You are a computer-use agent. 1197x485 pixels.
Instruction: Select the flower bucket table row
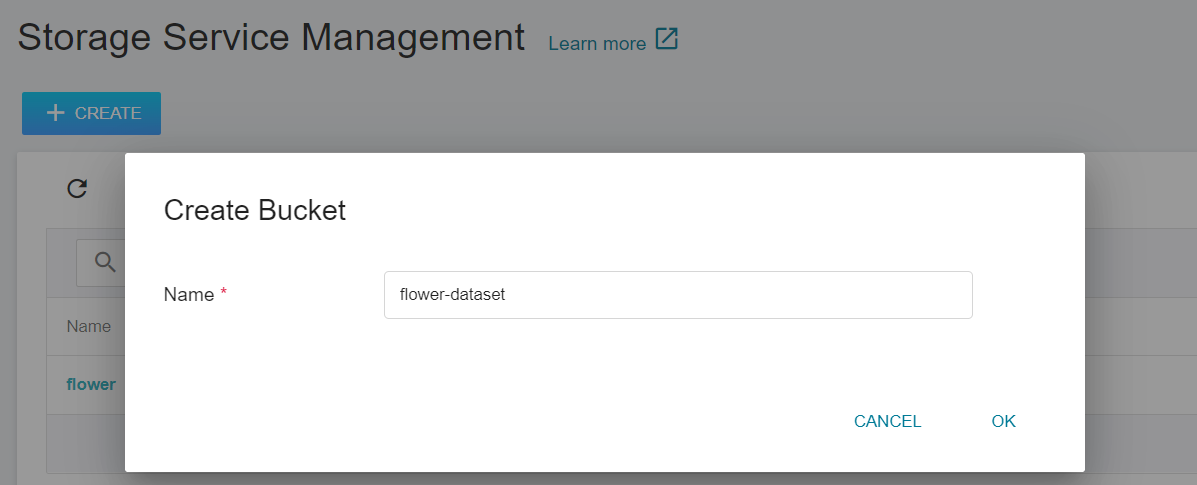[x=86, y=385]
